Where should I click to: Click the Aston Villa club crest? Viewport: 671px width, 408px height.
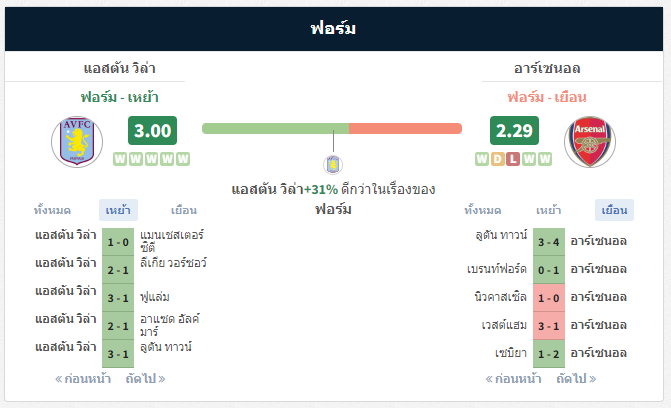click(77, 142)
